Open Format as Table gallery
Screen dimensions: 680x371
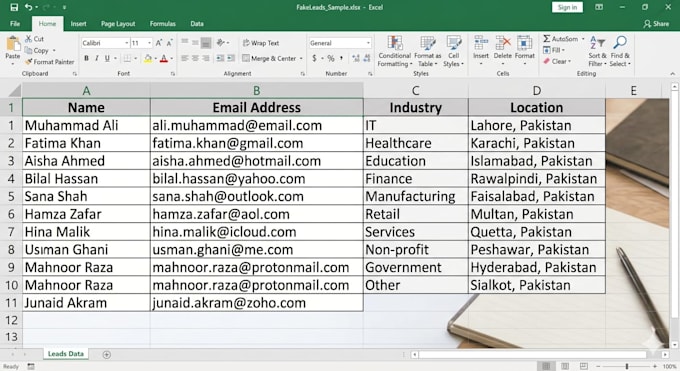tap(428, 51)
